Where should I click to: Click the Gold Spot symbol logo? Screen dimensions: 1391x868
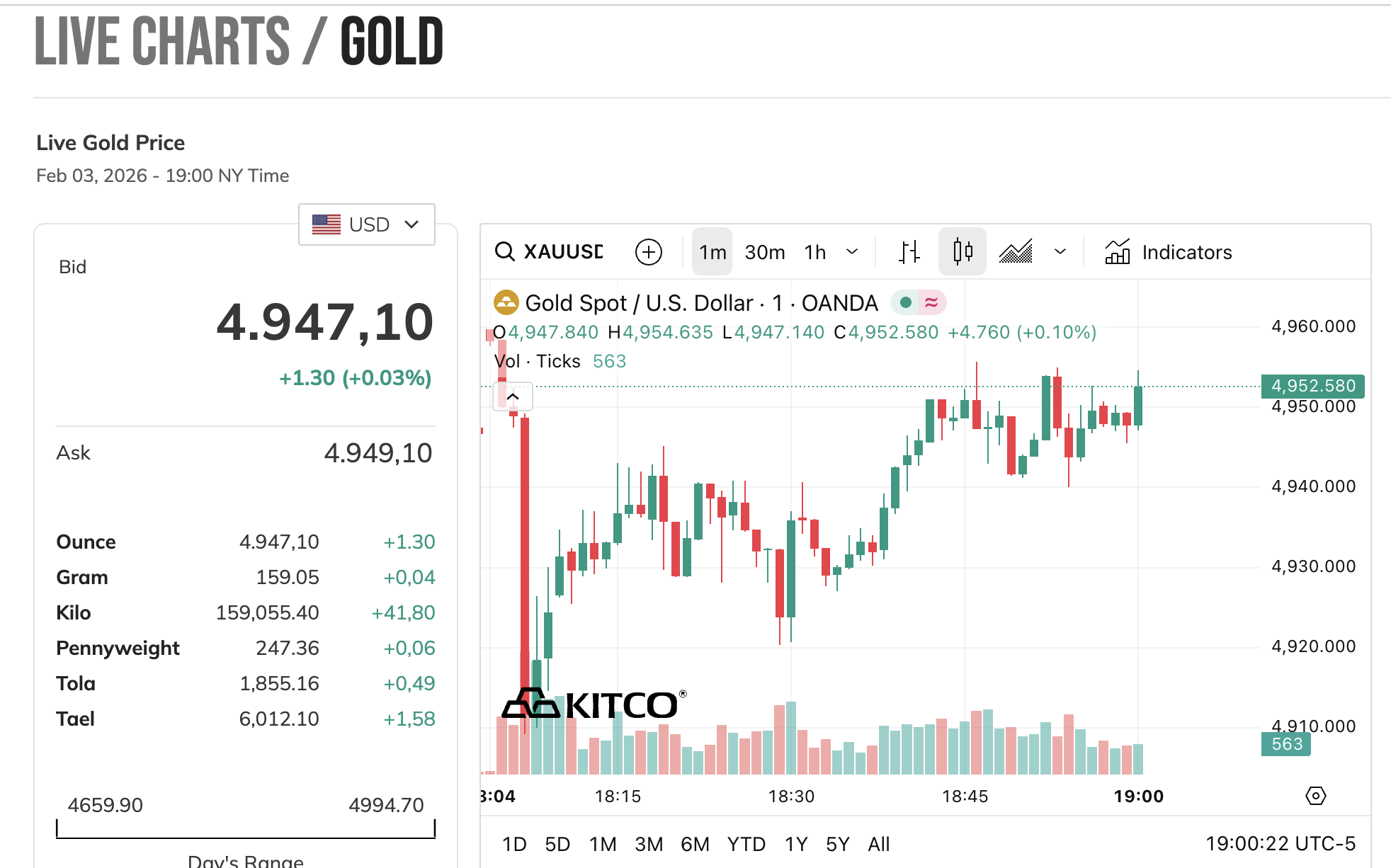(506, 303)
